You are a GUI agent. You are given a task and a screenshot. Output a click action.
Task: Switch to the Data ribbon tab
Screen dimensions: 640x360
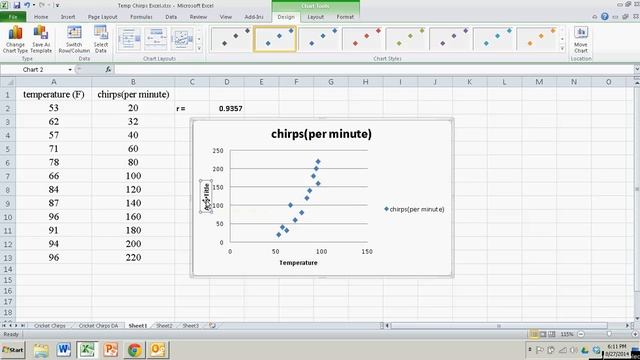[x=171, y=17]
